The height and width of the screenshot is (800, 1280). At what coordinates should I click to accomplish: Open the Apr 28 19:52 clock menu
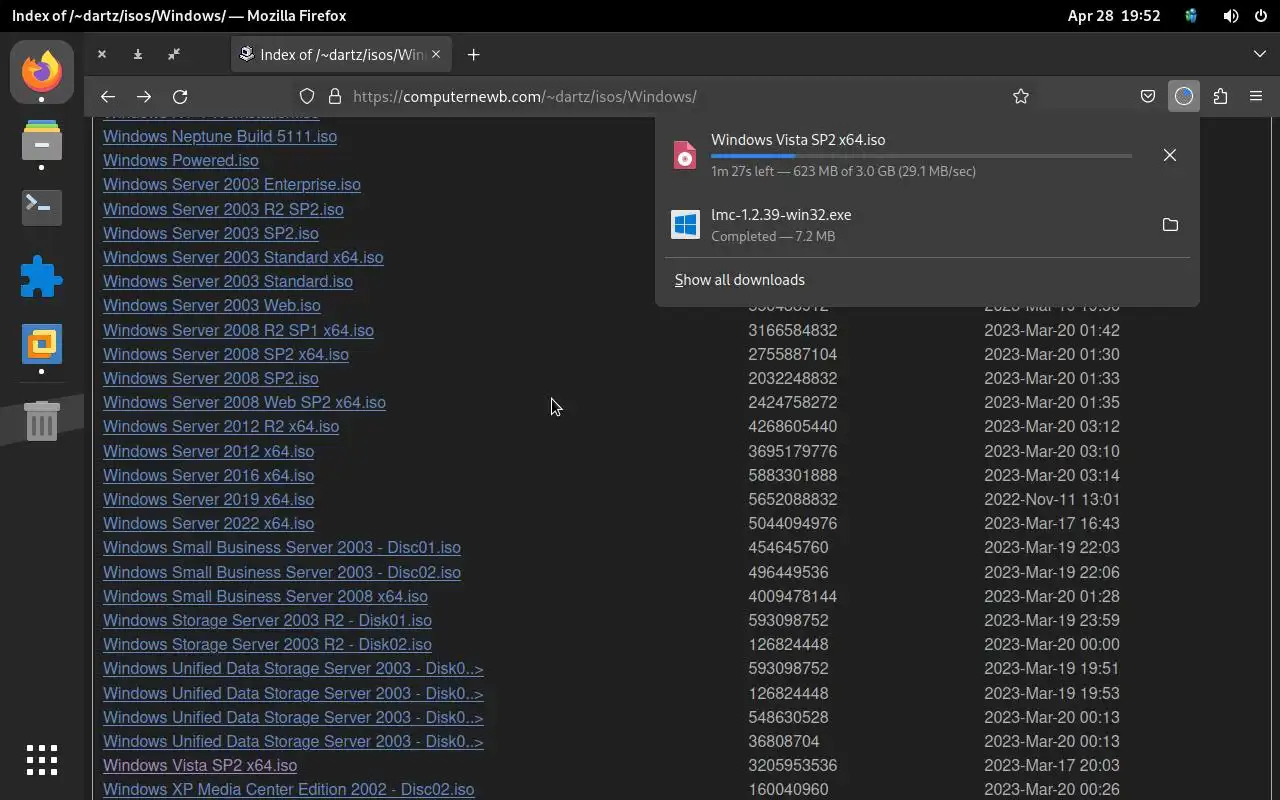1114,16
